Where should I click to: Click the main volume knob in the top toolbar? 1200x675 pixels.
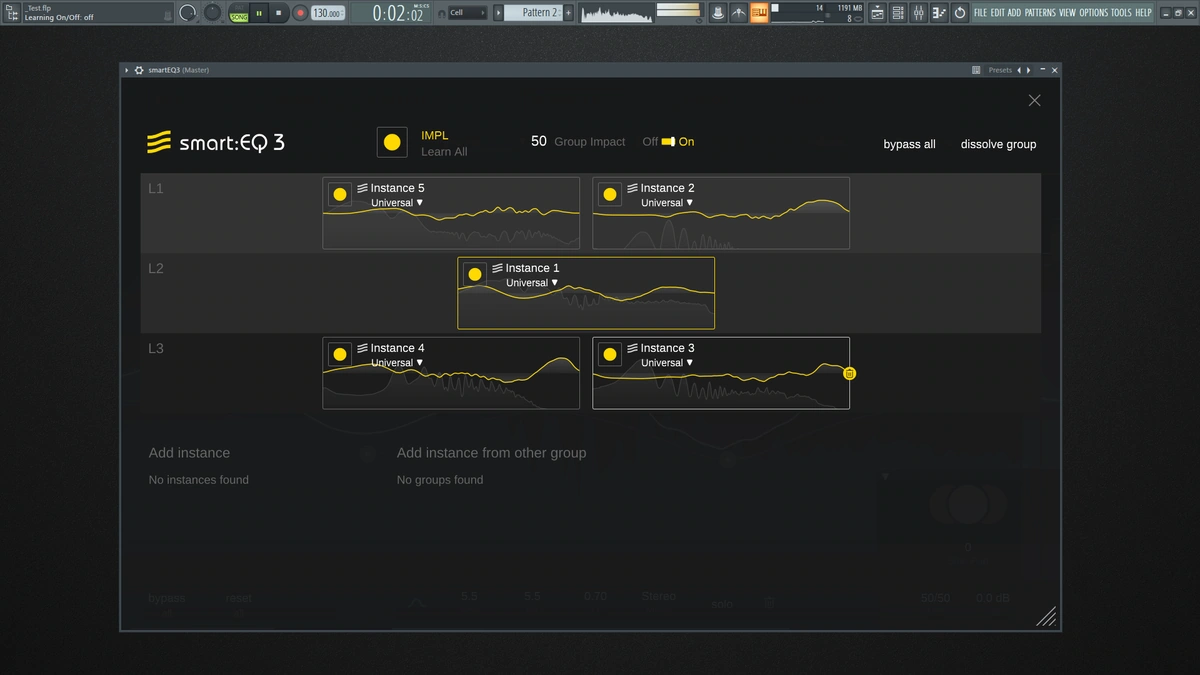[x=188, y=13]
